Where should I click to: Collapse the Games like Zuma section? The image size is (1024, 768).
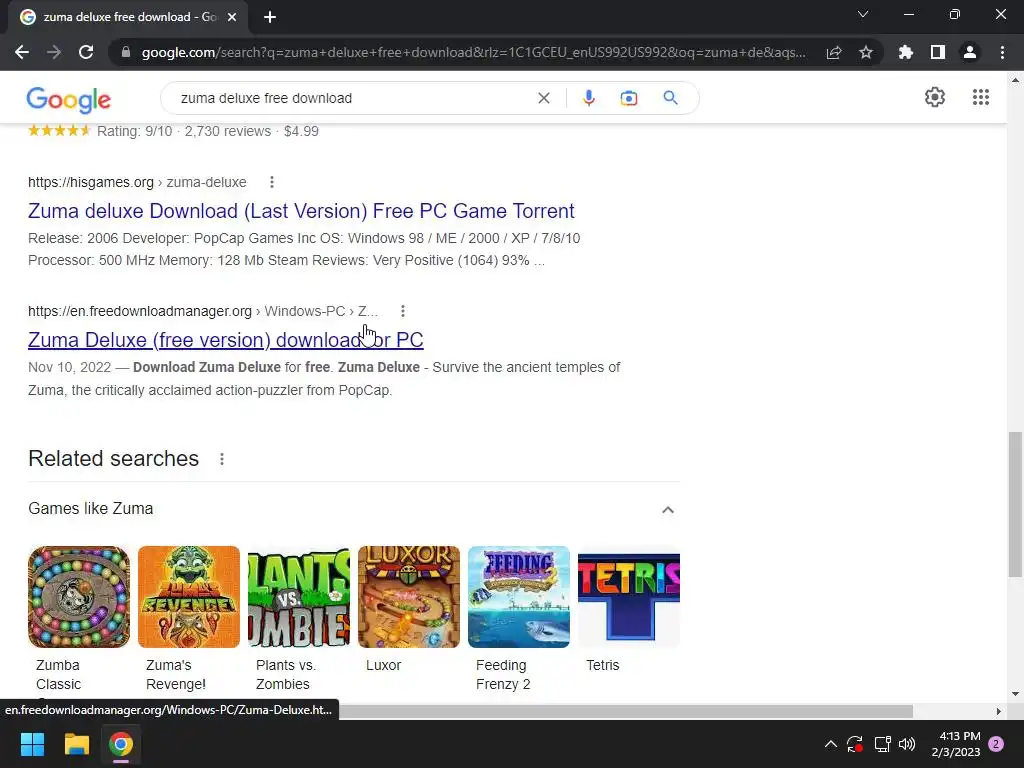point(667,509)
